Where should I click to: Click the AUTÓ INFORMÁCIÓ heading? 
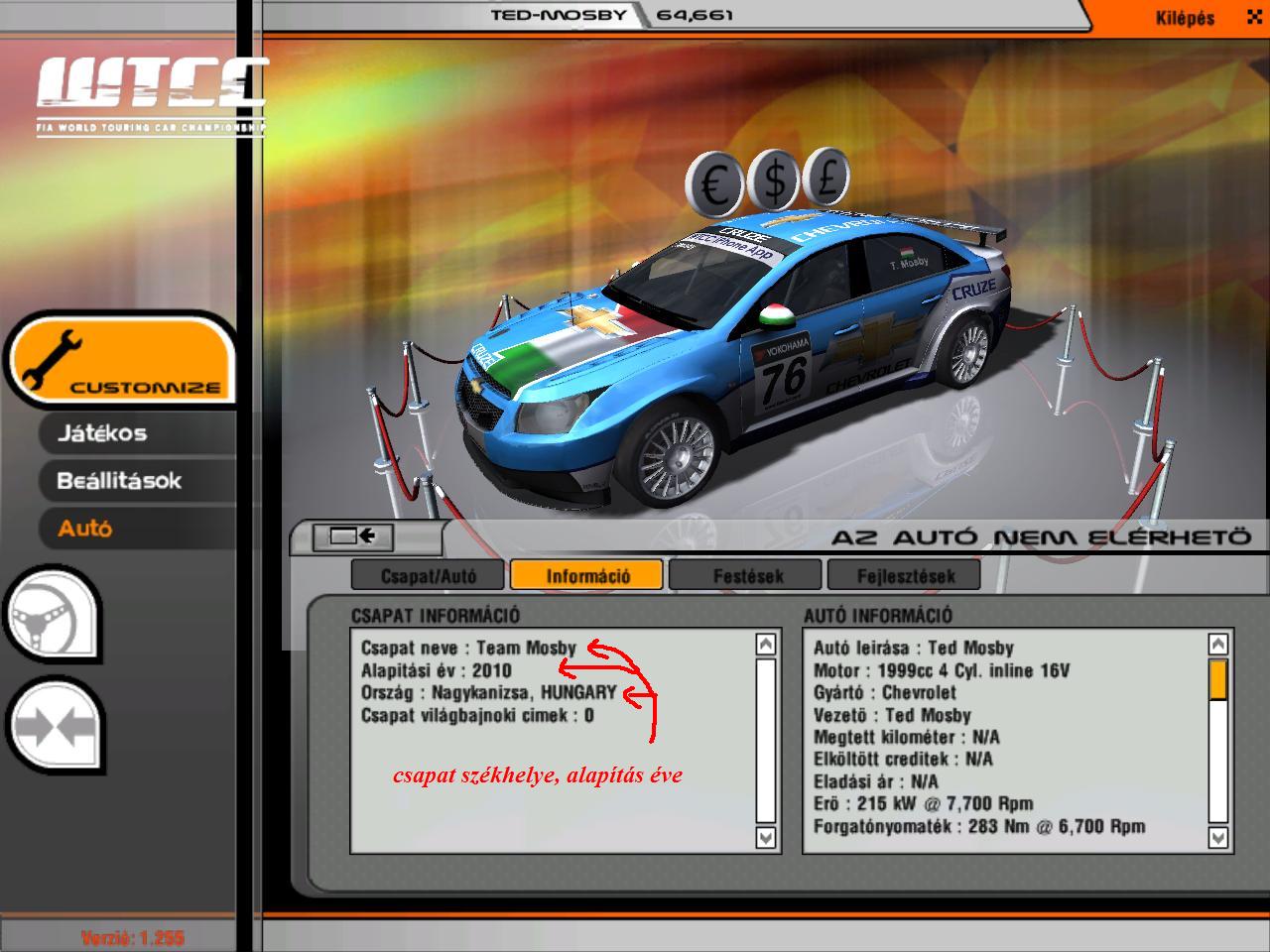coord(878,616)
